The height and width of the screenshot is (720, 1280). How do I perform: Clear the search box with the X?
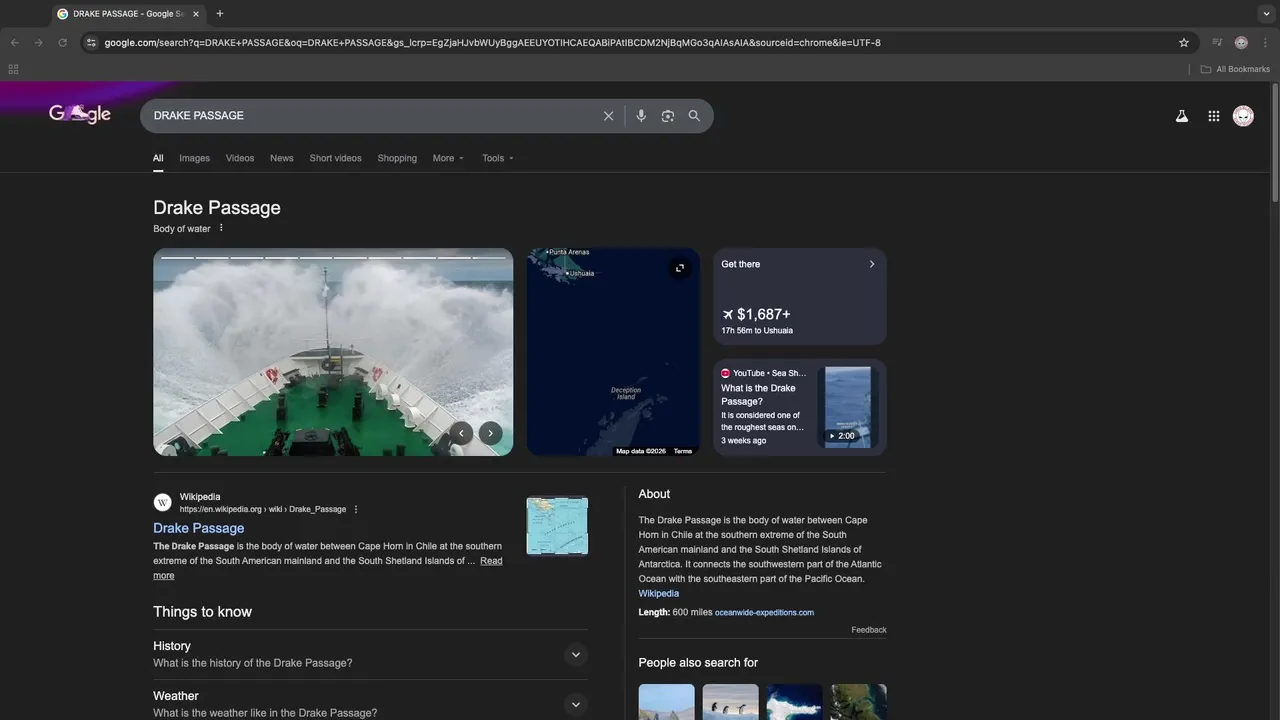pos(608,116)
